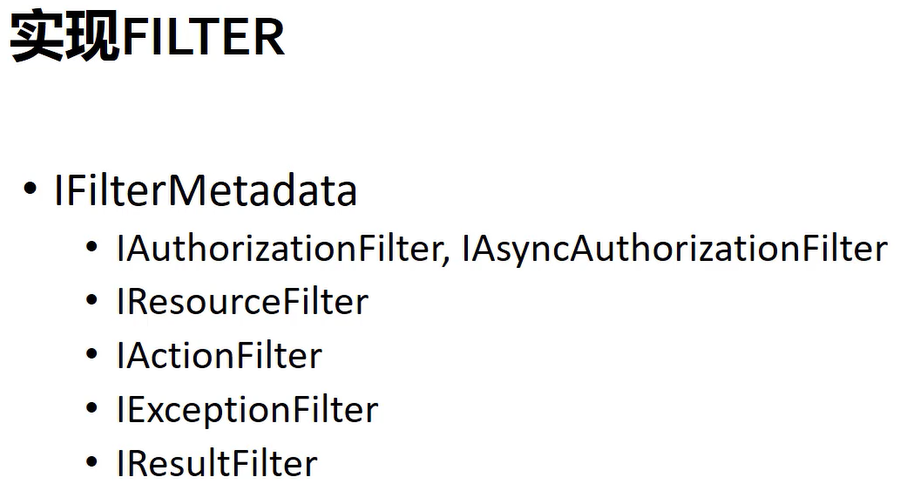The image size is (911, 500).
Task: Click 'Metadata' portion of IFilterMetadata
Action: click(x=263, y=190)
